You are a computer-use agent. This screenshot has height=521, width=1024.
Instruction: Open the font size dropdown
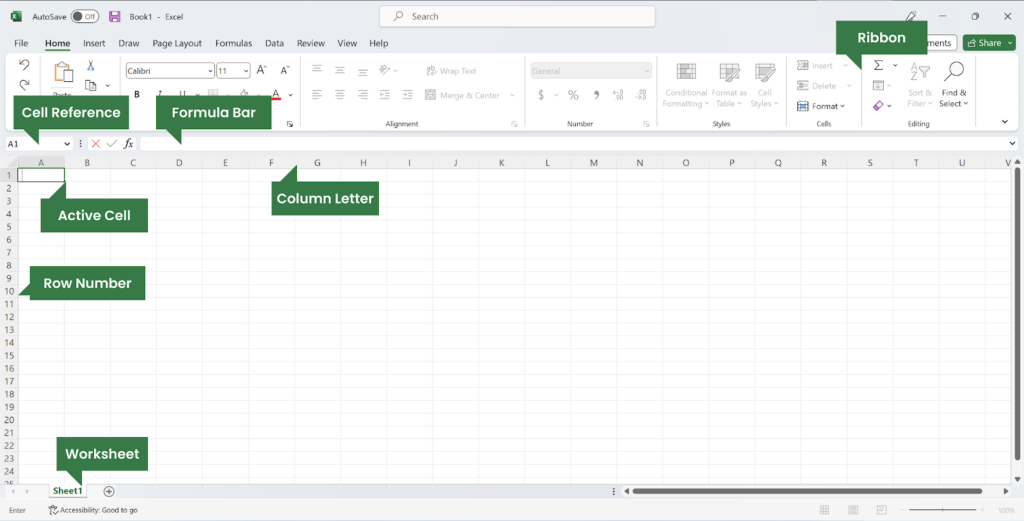[246, 71]
